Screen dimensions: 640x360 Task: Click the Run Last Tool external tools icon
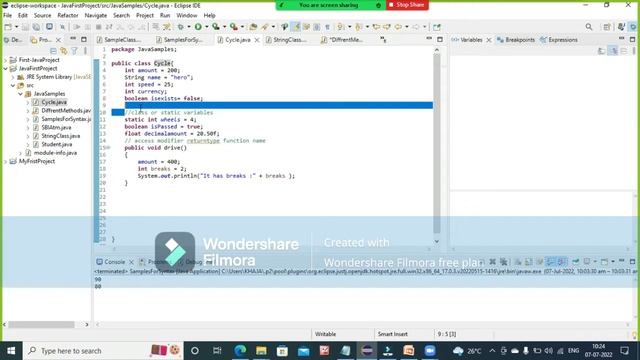[233, 27]
